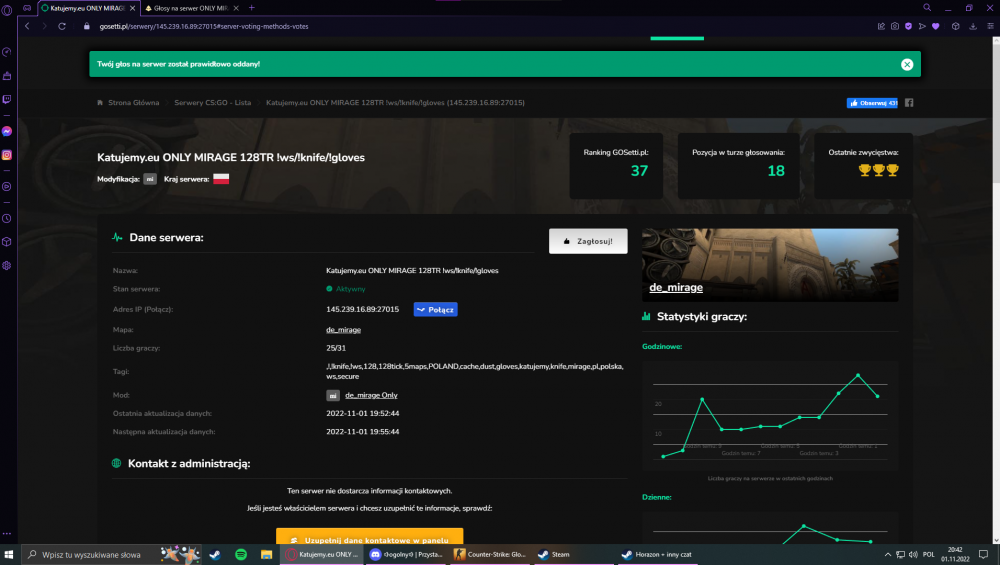This screenshot has height=565, width=1000.
Task: Click the site padlock security icon
Action: point(87,26)
